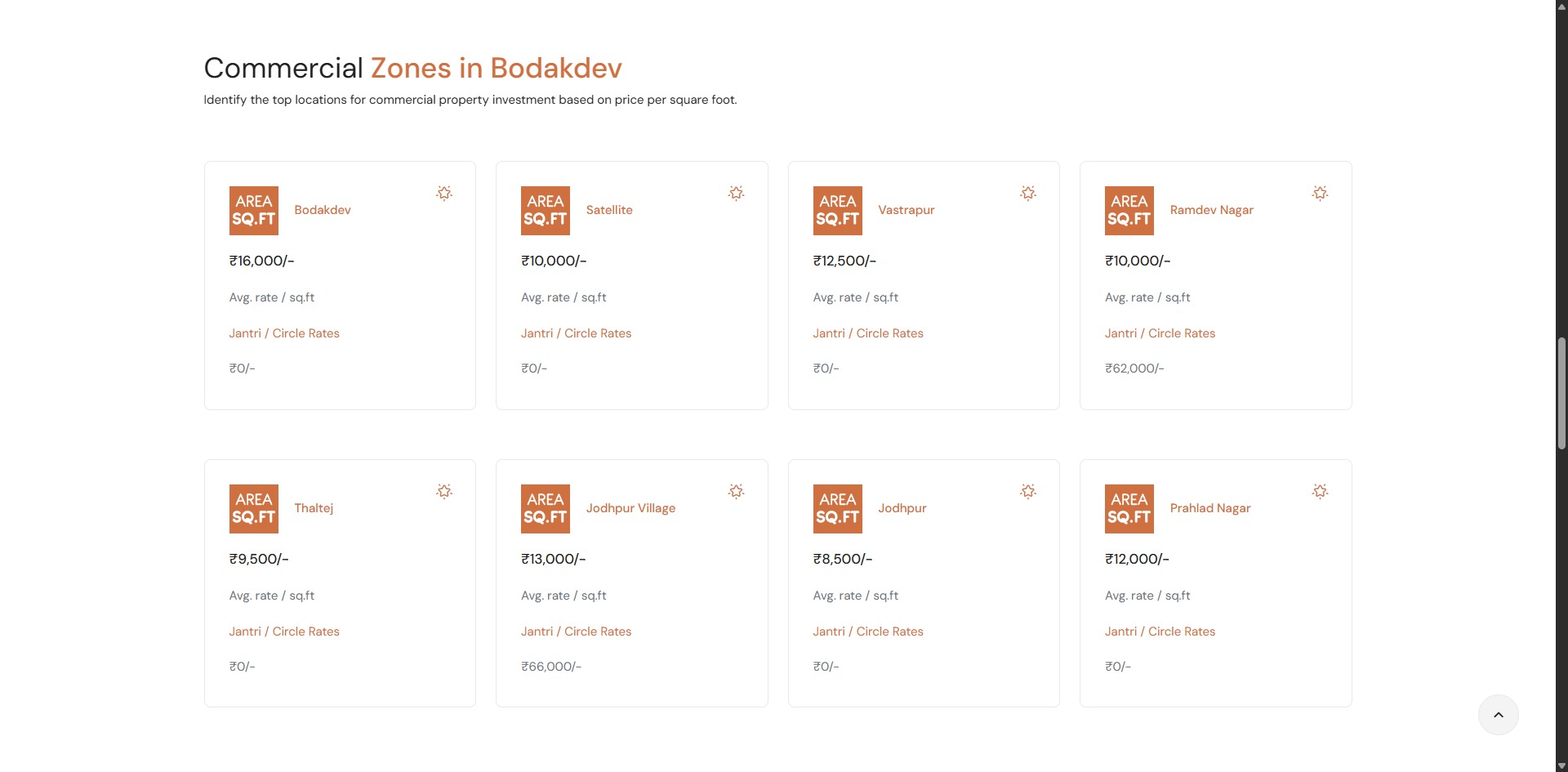Select the Vastrapur area name
Screen dimensions: 1568x772
(906, 210)
